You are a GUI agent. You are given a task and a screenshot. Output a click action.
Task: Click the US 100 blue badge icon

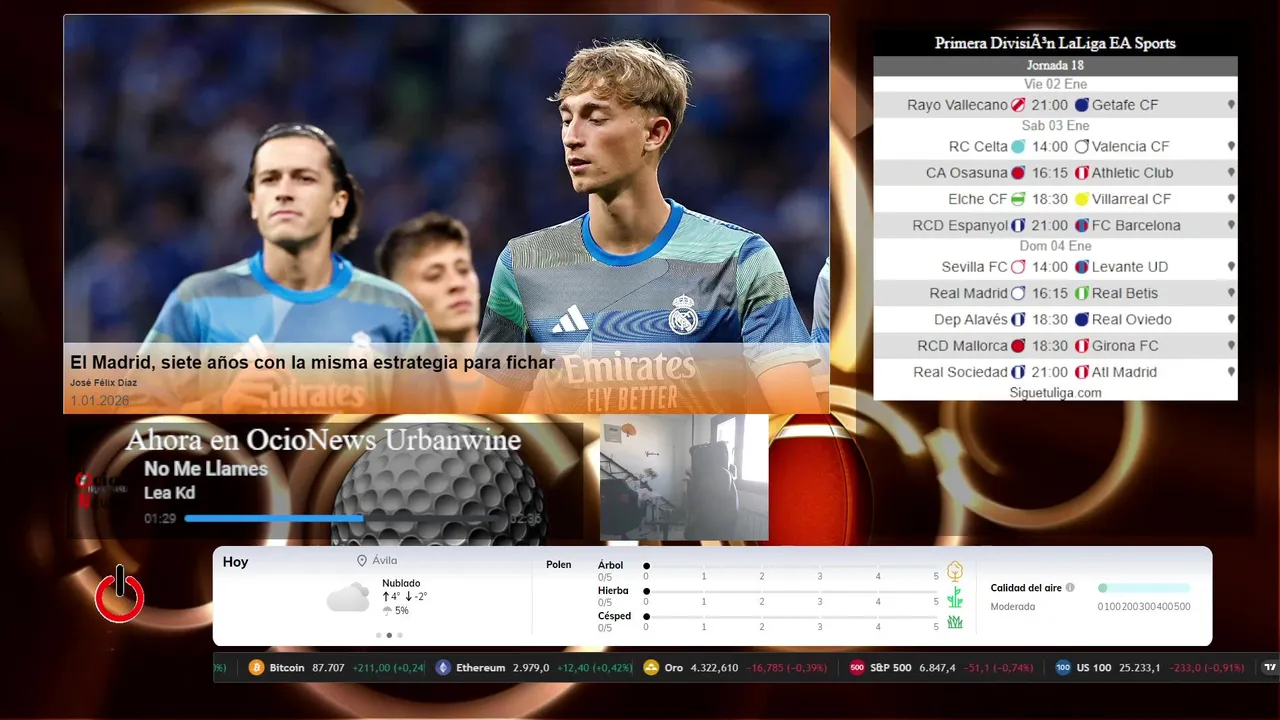tap(1063, 667)
